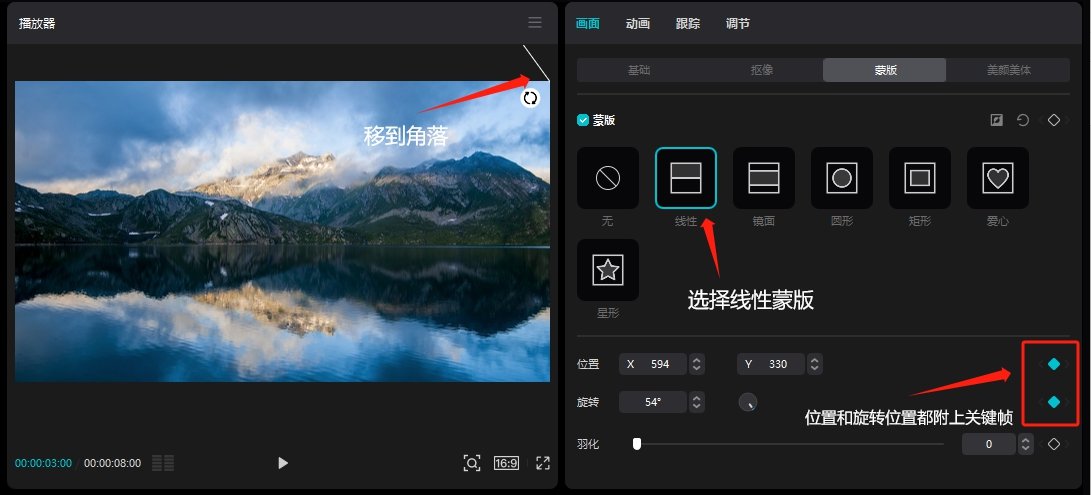Click total duration 00:00:08:00
Image resolution: width=1091 pixels, height=495 pixels.
[112, 463]
